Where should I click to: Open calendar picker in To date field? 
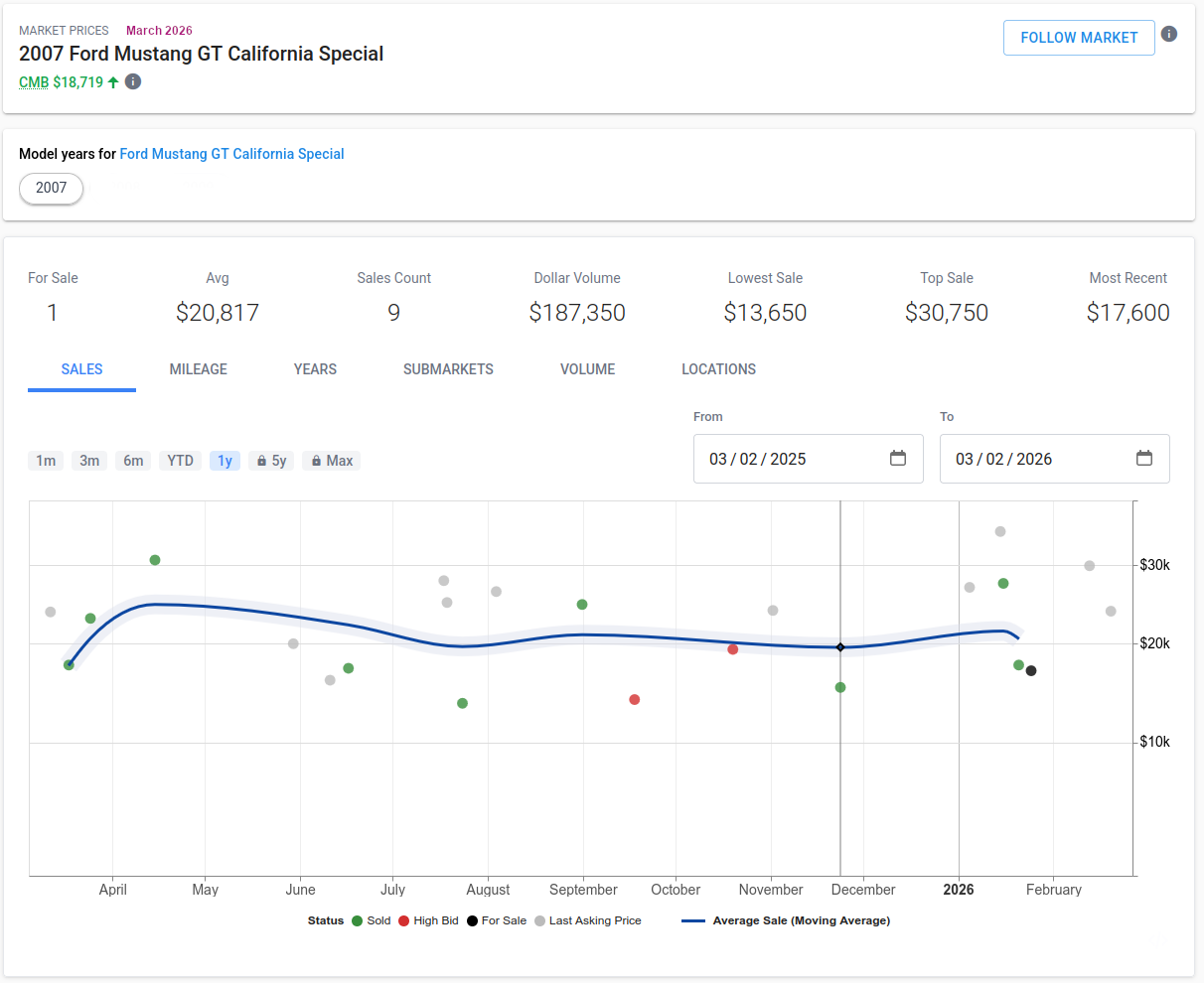click(x=1143, y=459)
